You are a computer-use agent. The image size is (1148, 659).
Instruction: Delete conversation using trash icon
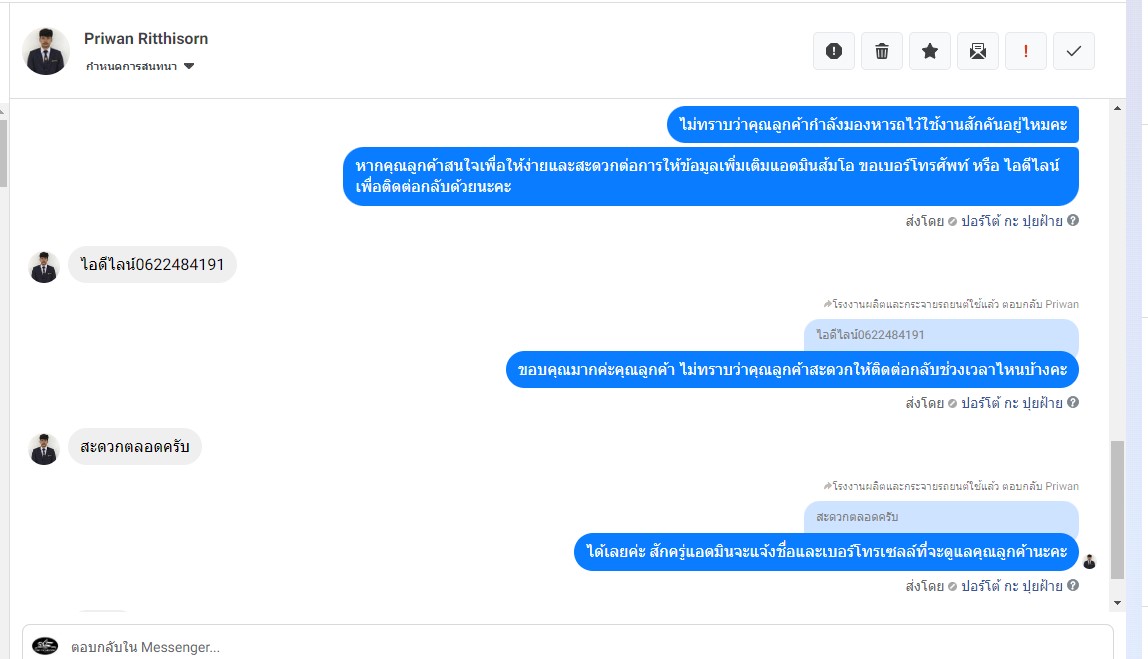(882, 51)
